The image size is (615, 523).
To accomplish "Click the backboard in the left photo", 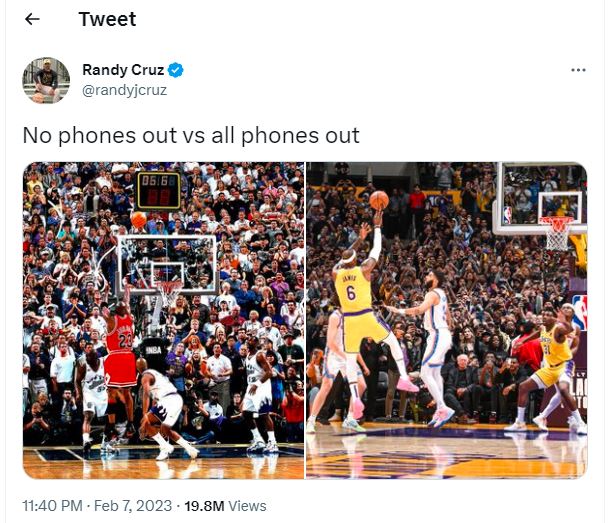I will [167, 264].
